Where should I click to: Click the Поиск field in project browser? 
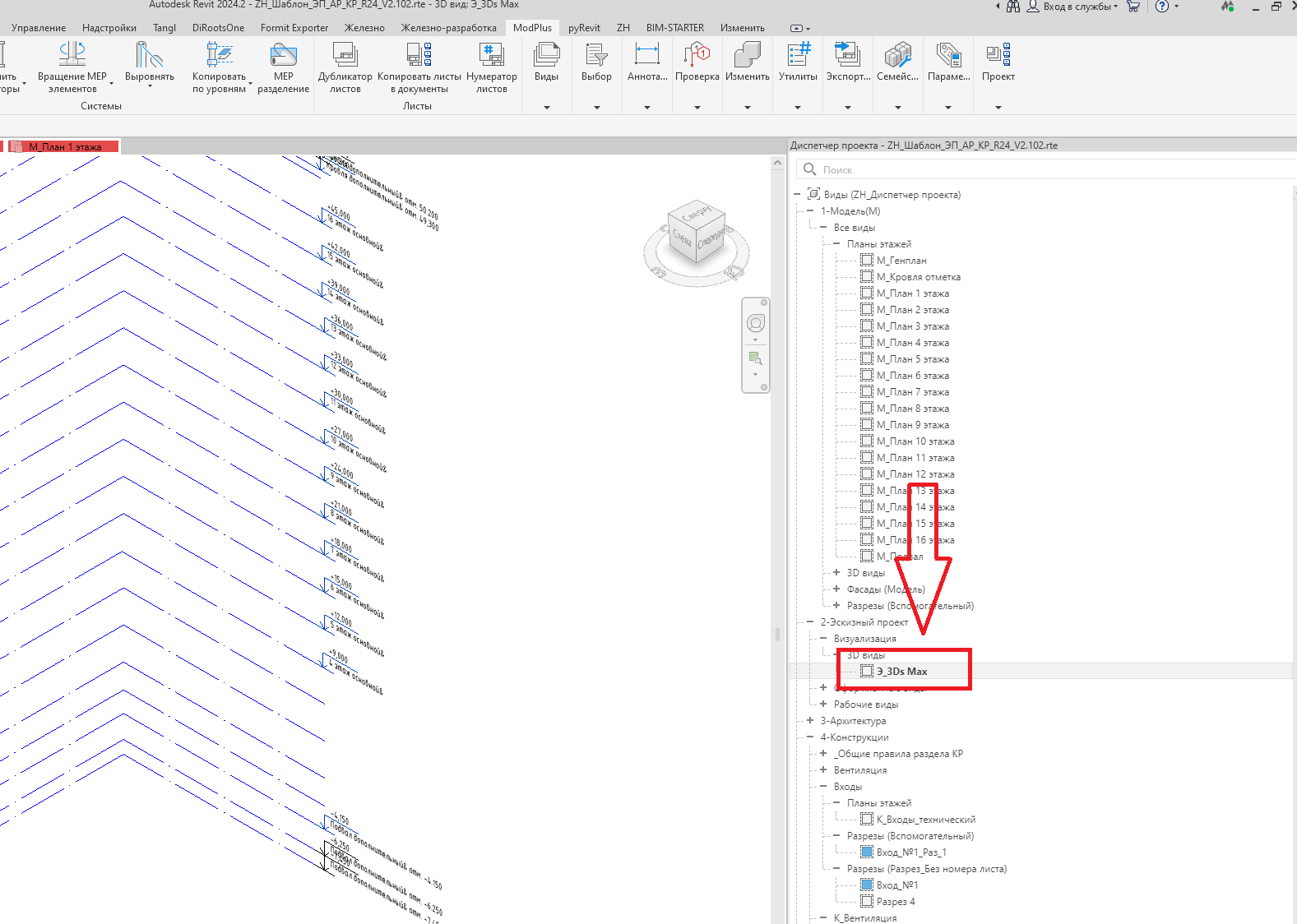1045,169
